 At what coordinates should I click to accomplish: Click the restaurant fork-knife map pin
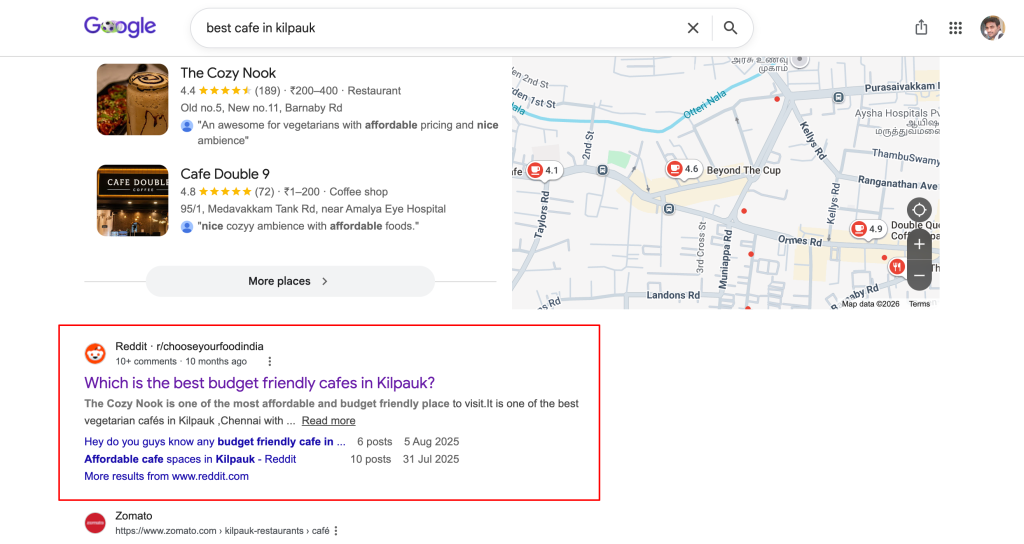click(897, 266)
